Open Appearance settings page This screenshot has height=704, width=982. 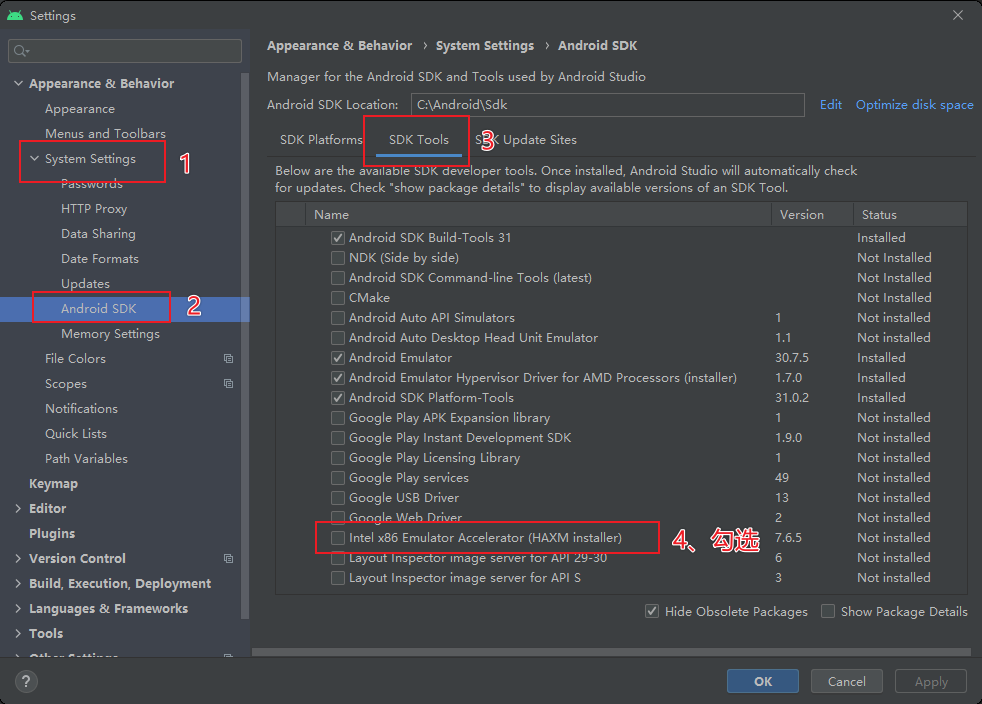80,108
